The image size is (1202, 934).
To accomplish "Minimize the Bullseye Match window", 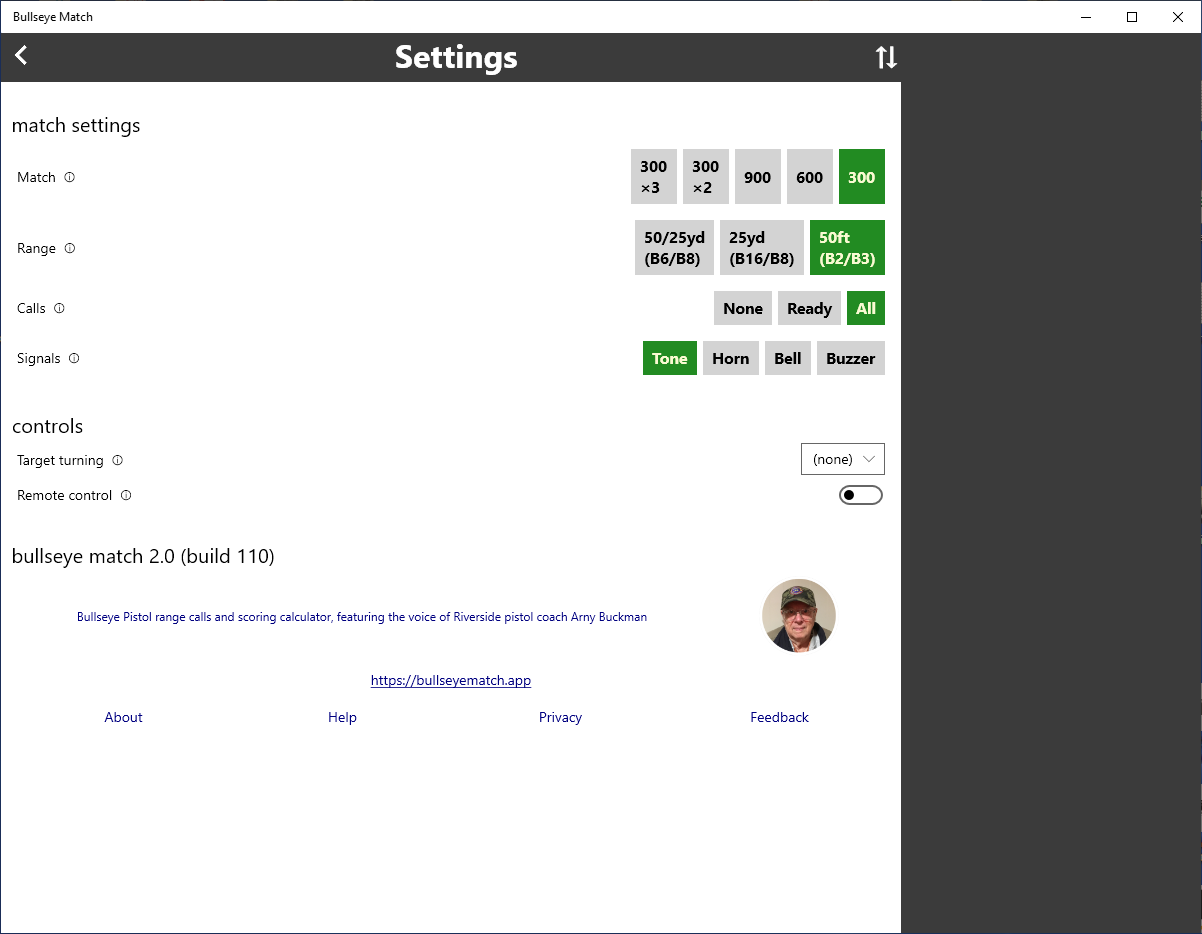I will point(1086,17).
